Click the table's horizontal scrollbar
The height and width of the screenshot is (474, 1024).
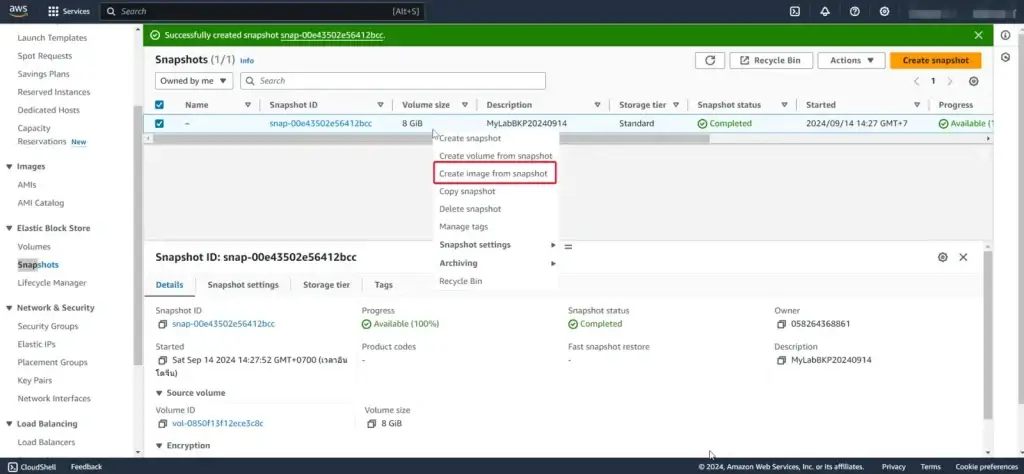[x=431, y=138]
